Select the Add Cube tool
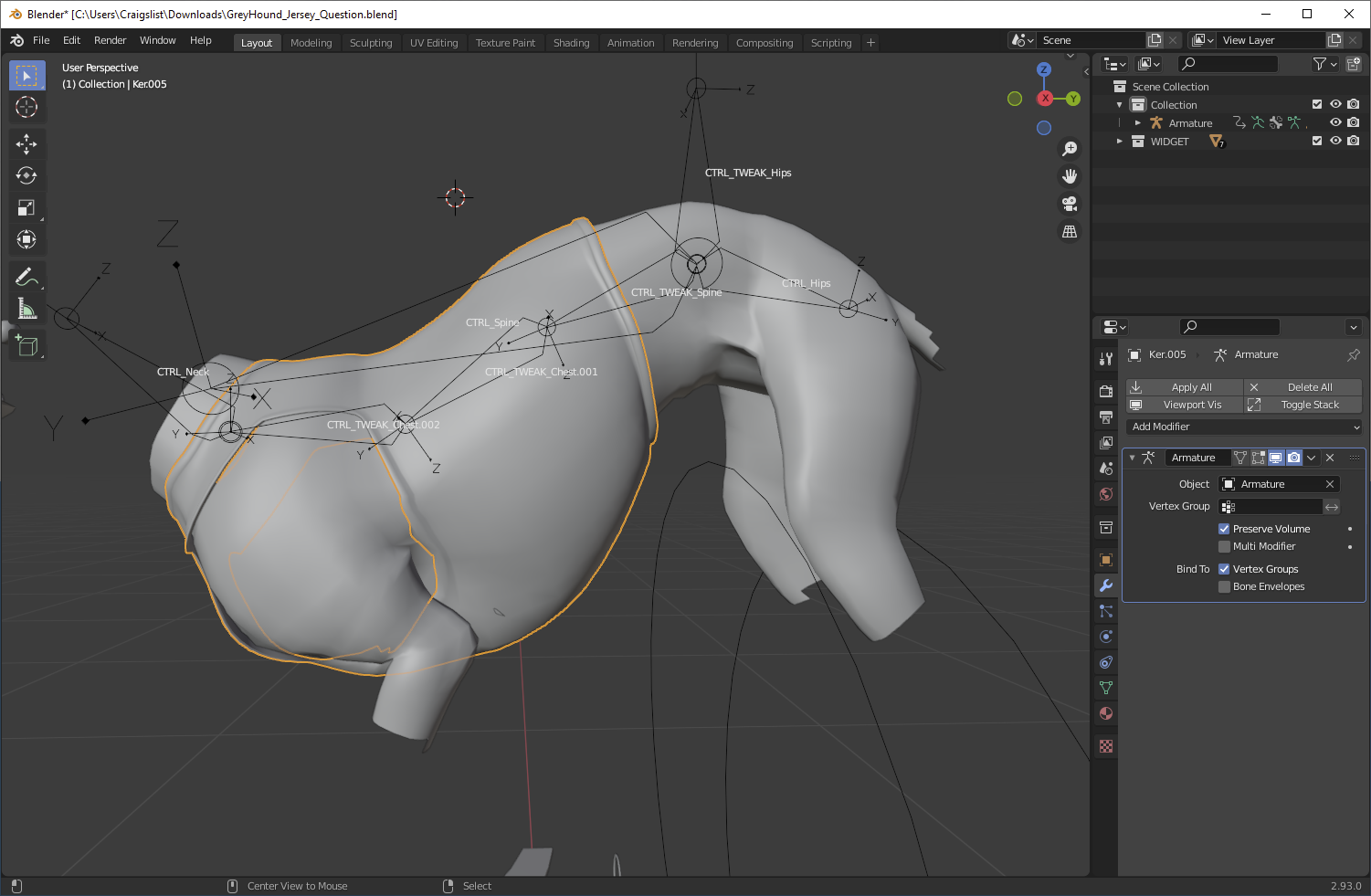 tap(26, 345)
